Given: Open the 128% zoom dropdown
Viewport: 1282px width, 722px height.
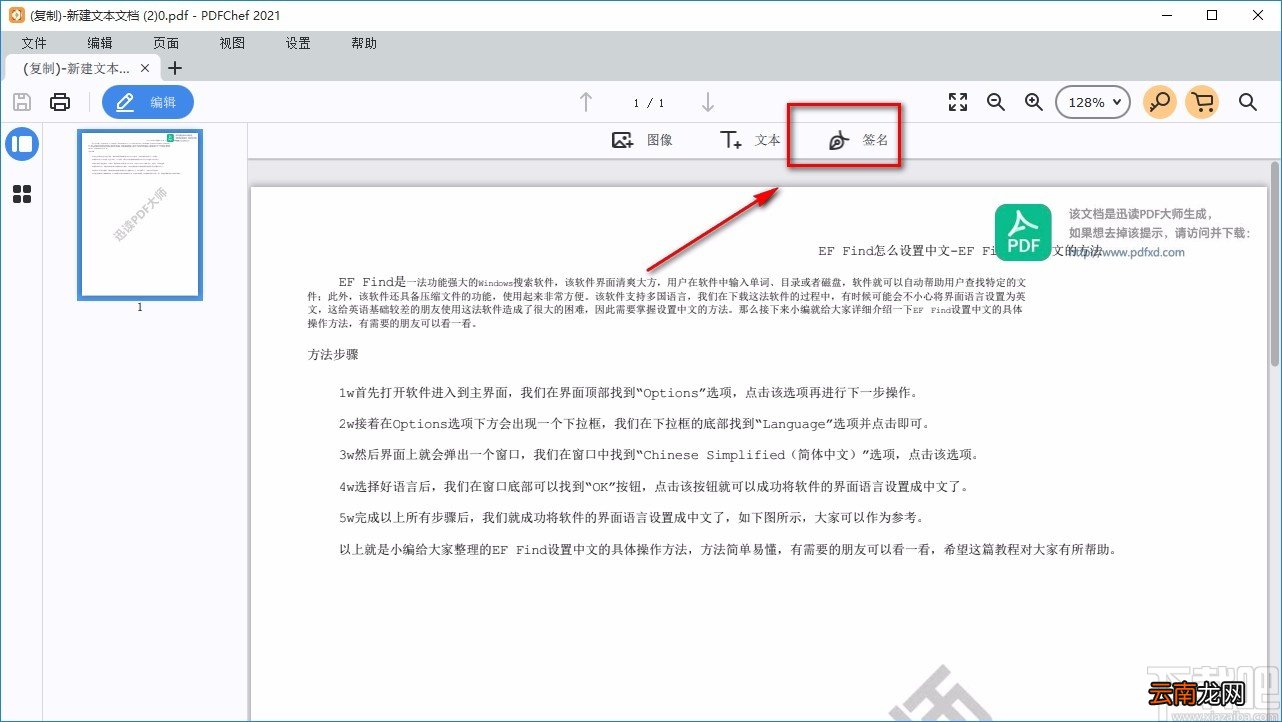Looking at the screenshot, I should pos(1093,102).
